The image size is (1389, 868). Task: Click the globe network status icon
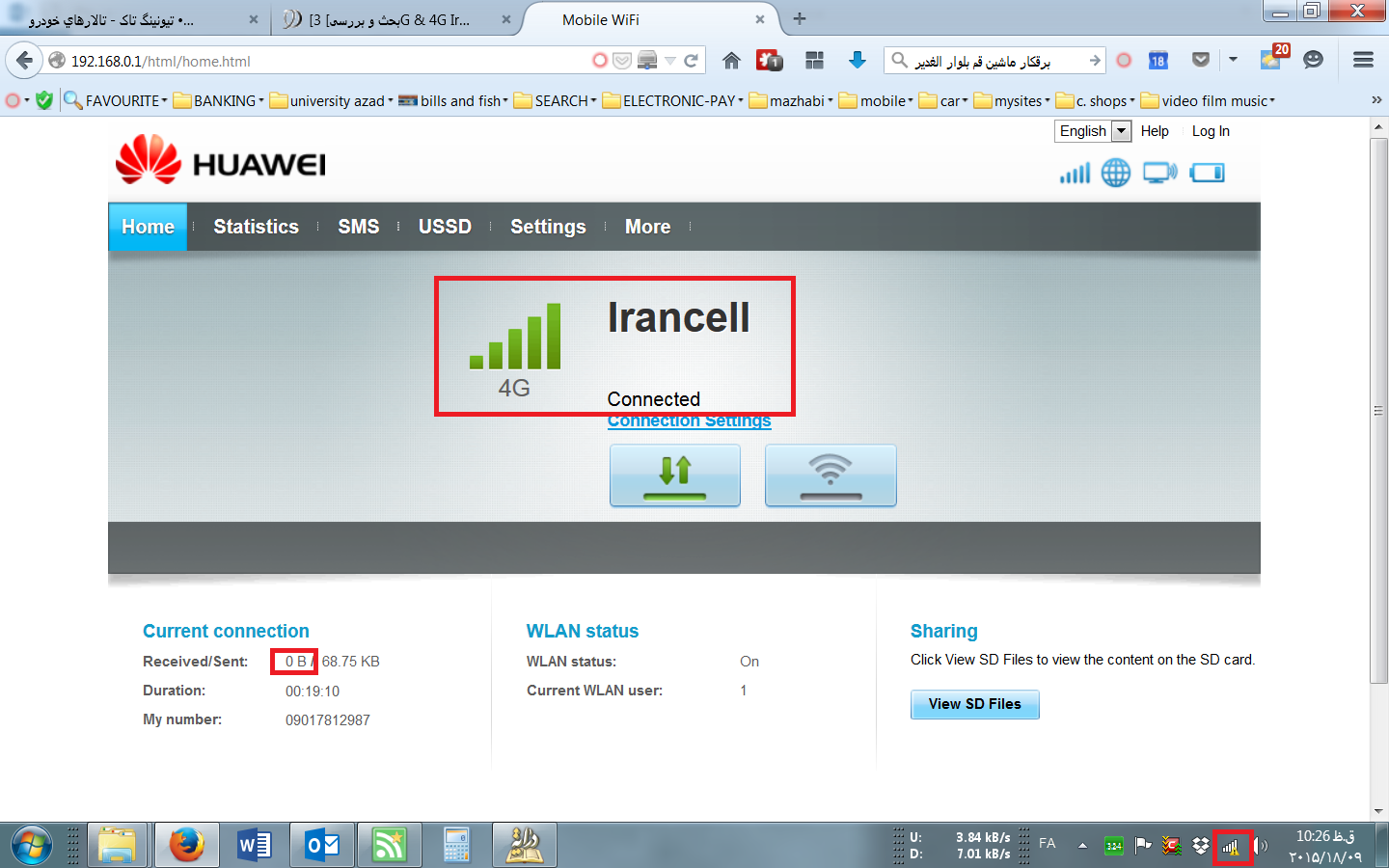click(x=1116, y=173)
